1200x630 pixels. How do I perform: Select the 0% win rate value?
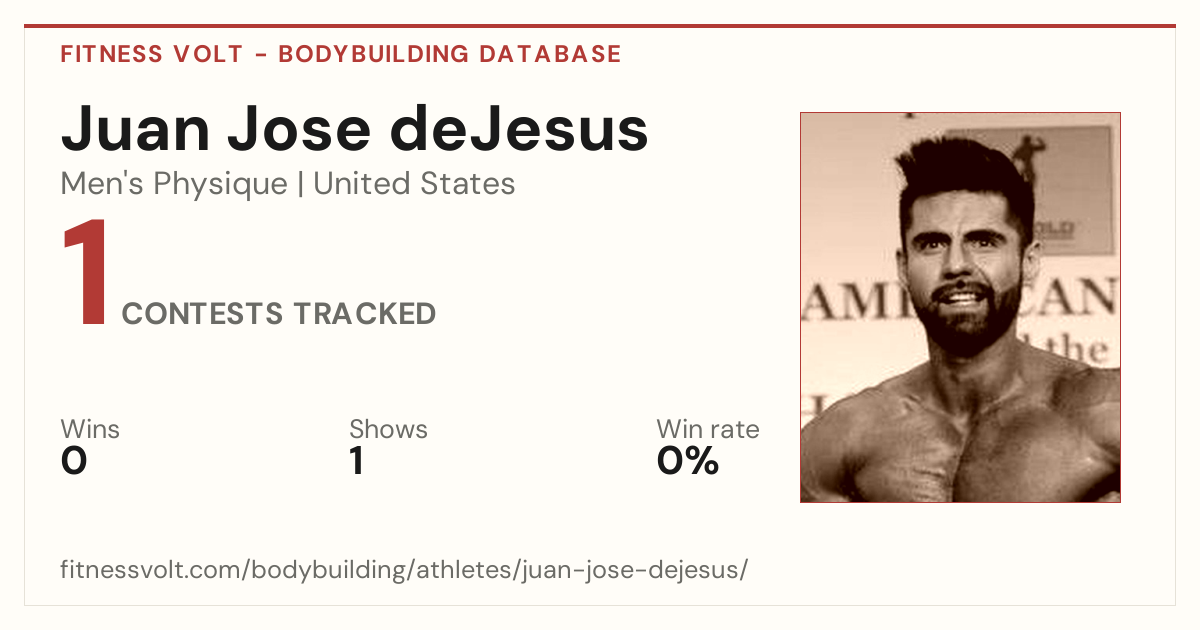click(x=688, y=461)
